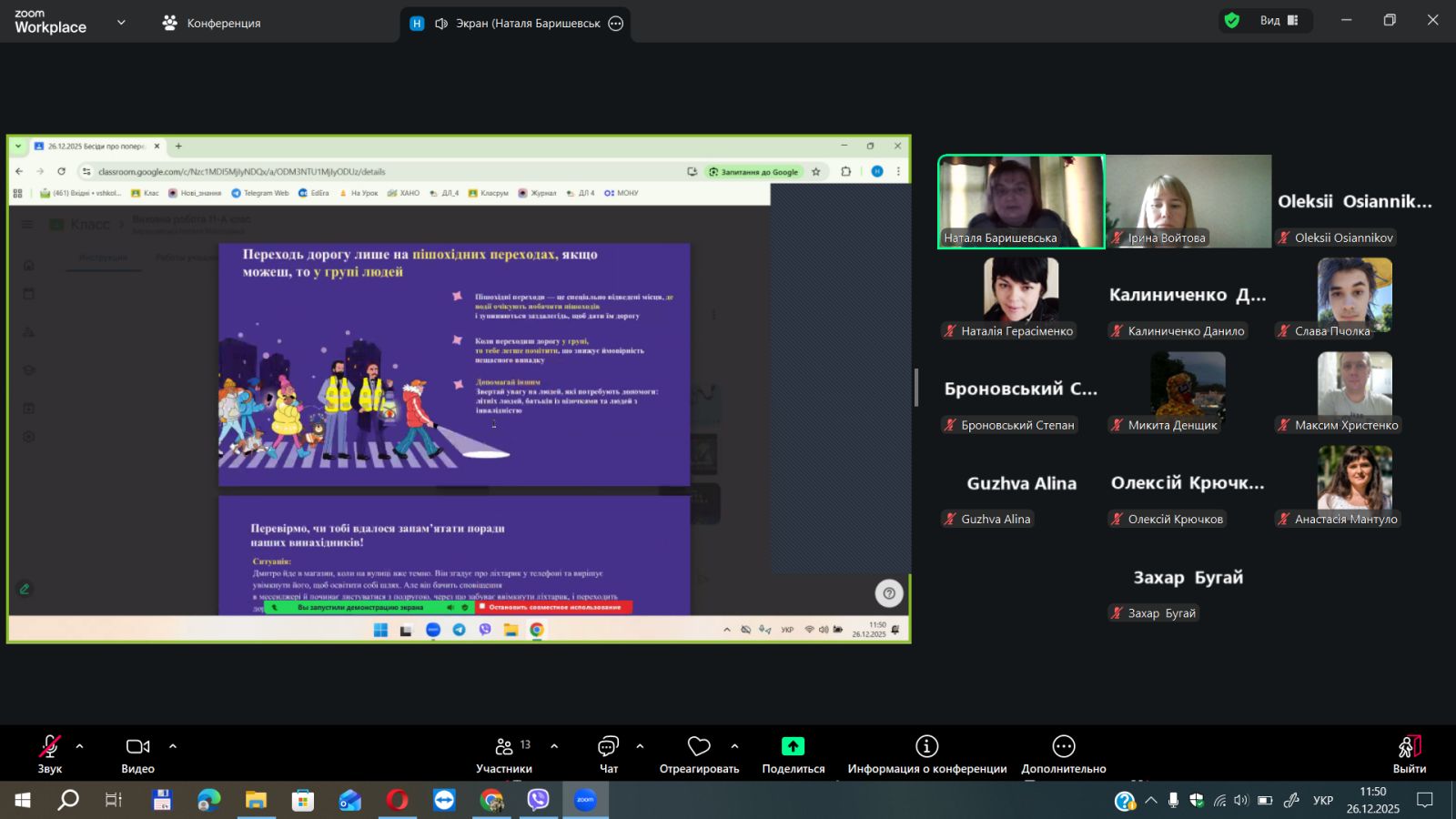The width and height of the screenshot is (1456, 819).
Task: Expand the reactions options arrow
Action: click(734, 746)
